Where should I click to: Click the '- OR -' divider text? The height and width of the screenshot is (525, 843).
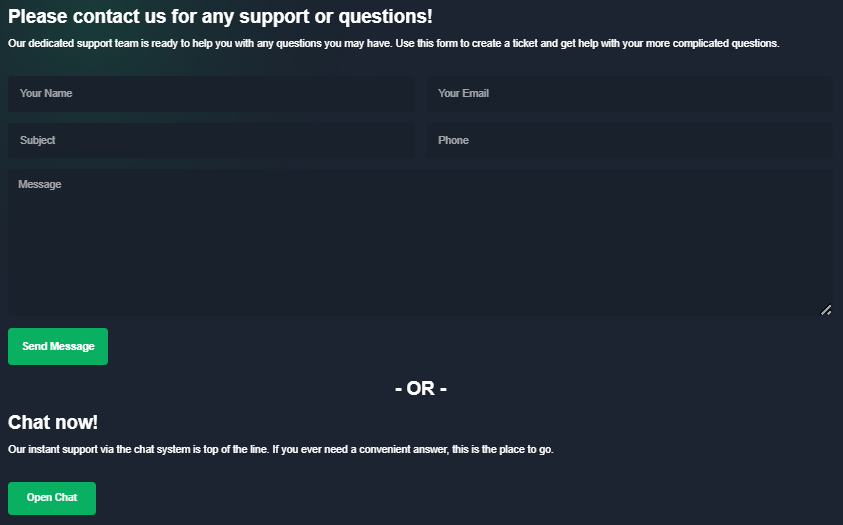pos(421,388)
